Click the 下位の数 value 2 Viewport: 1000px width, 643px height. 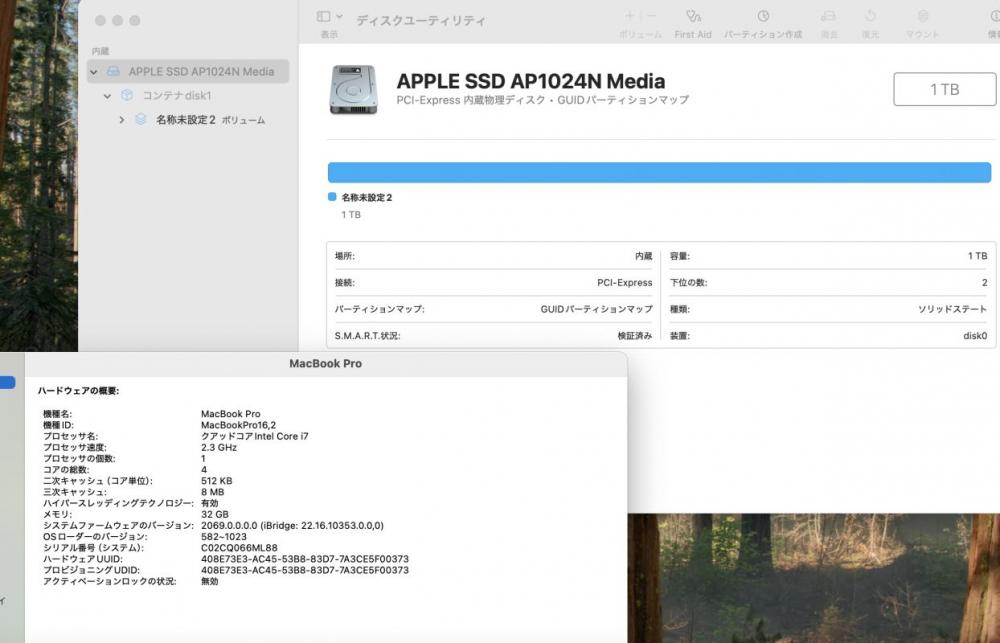[x=984, y=283]
